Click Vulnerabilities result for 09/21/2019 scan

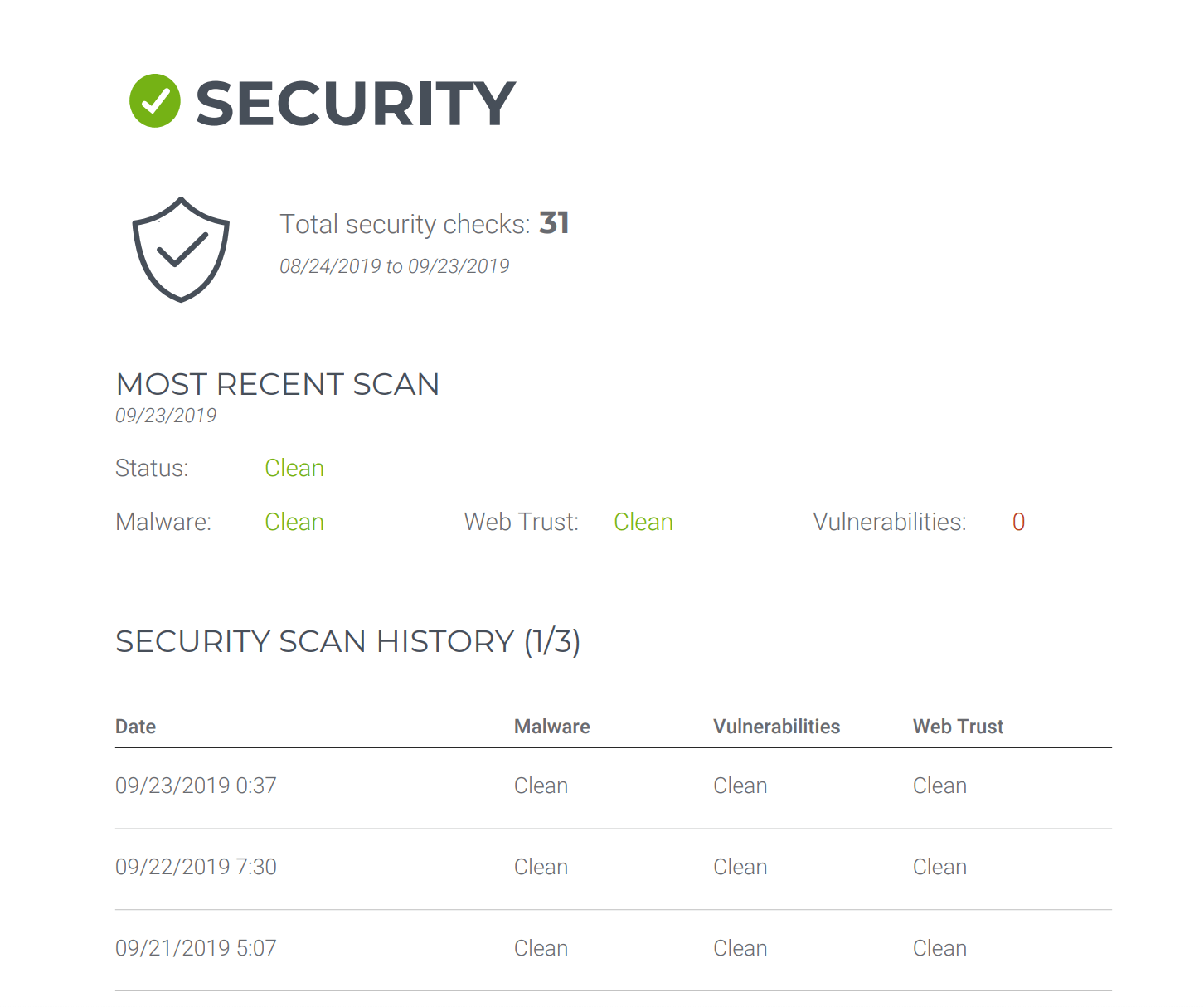click(740, 949)
